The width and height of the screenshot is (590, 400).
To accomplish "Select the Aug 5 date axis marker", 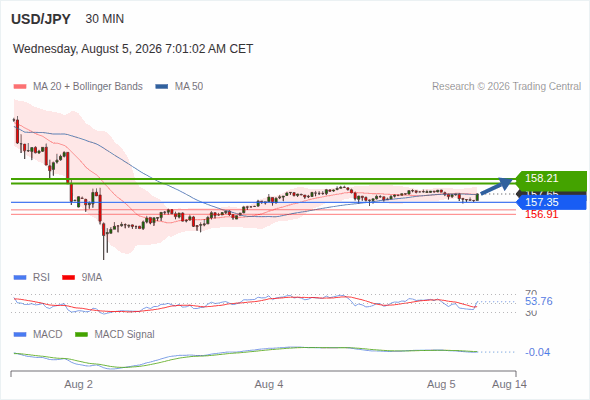I will click(x=441, y=385).
